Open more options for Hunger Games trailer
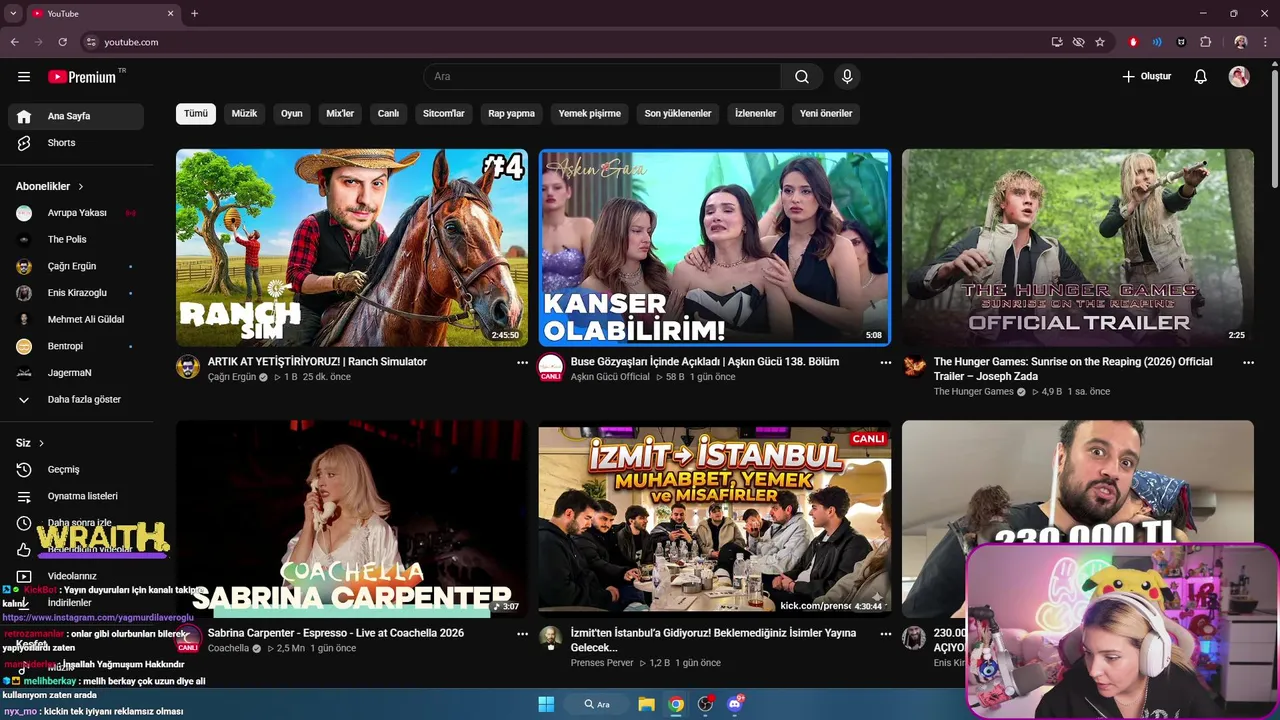Screen dimensions: 1280x720 point(1248,363)
